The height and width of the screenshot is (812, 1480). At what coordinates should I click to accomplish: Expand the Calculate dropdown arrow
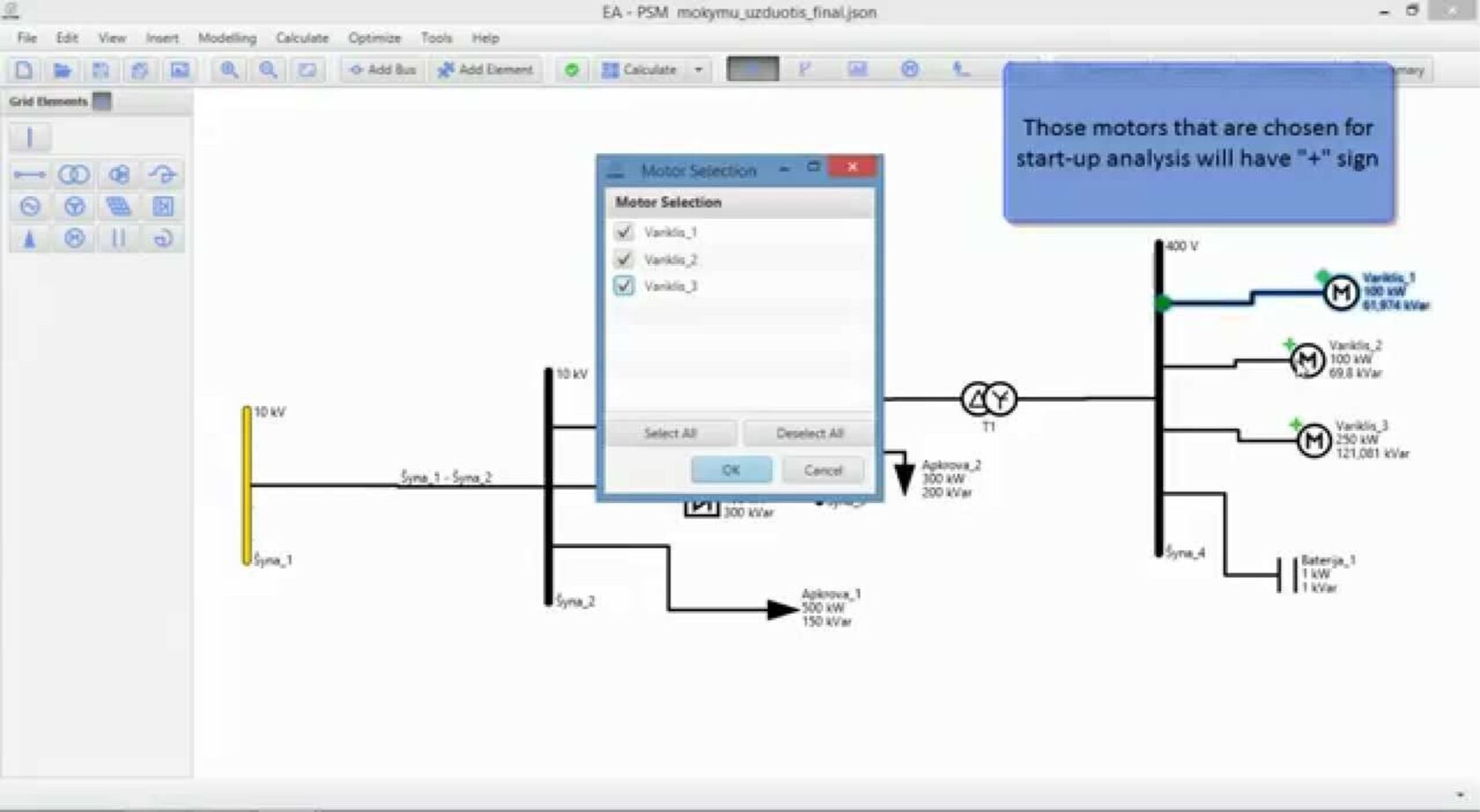click(699, 70)
